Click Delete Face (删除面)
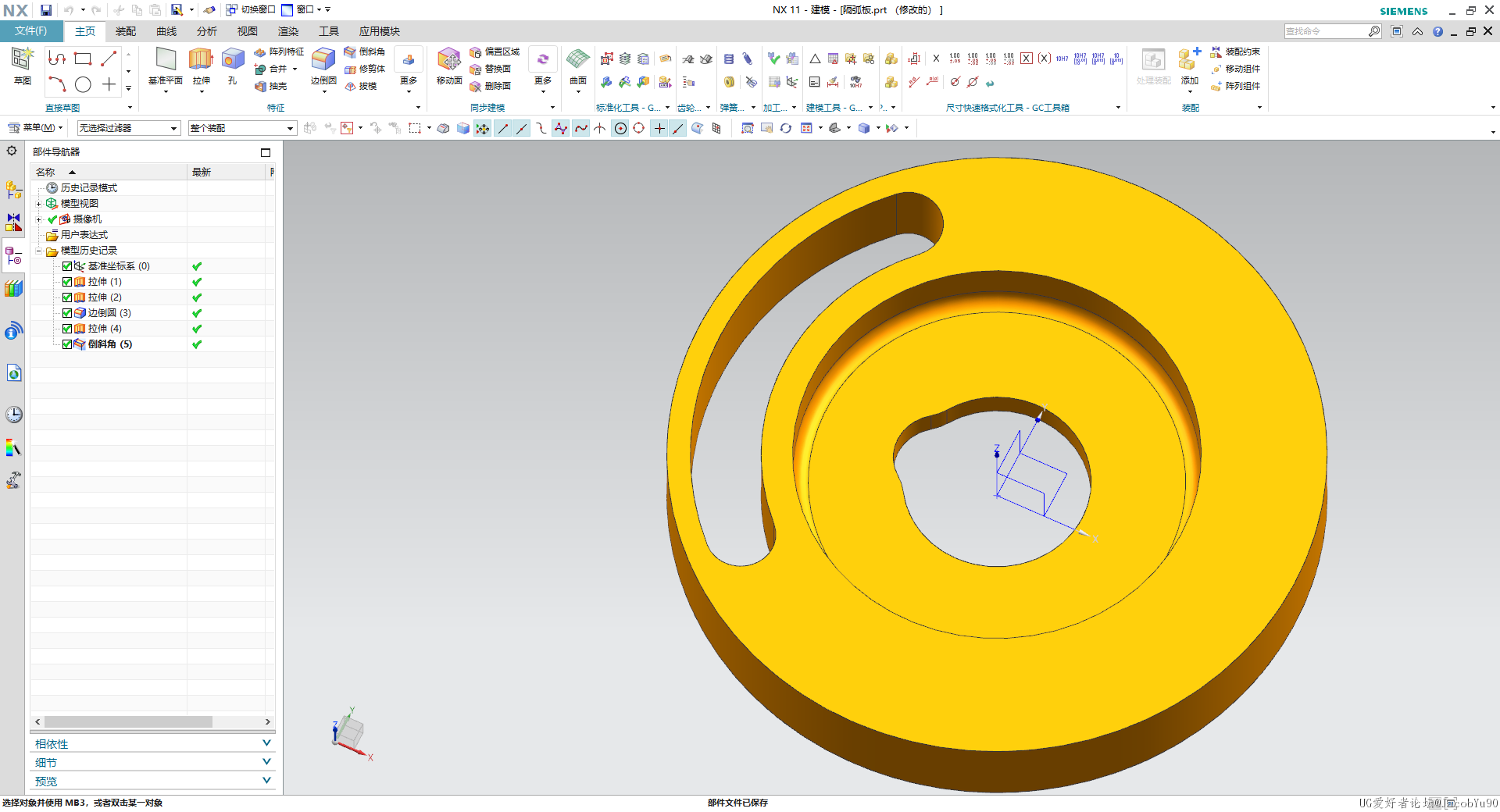This screenshot has height=812, width=1500. click(491, 86)
